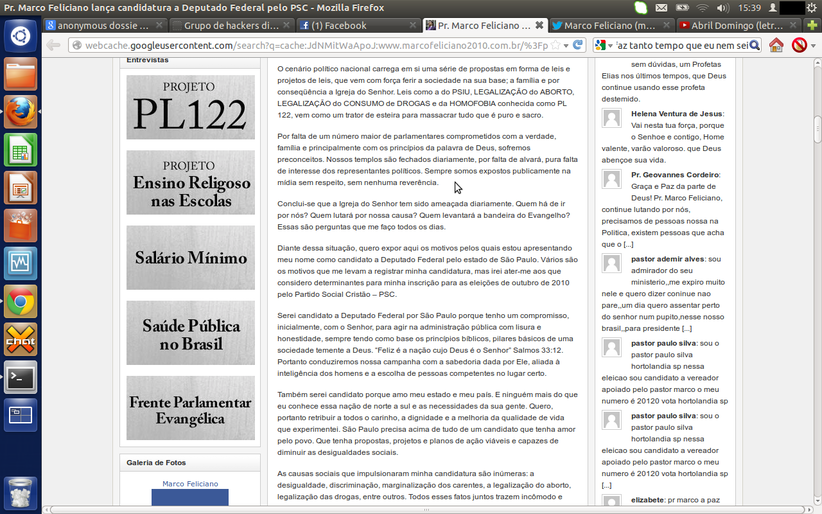Screen dimensions: 822x514
Task: Open a new tab with the green plus
Action: (810, 25)
